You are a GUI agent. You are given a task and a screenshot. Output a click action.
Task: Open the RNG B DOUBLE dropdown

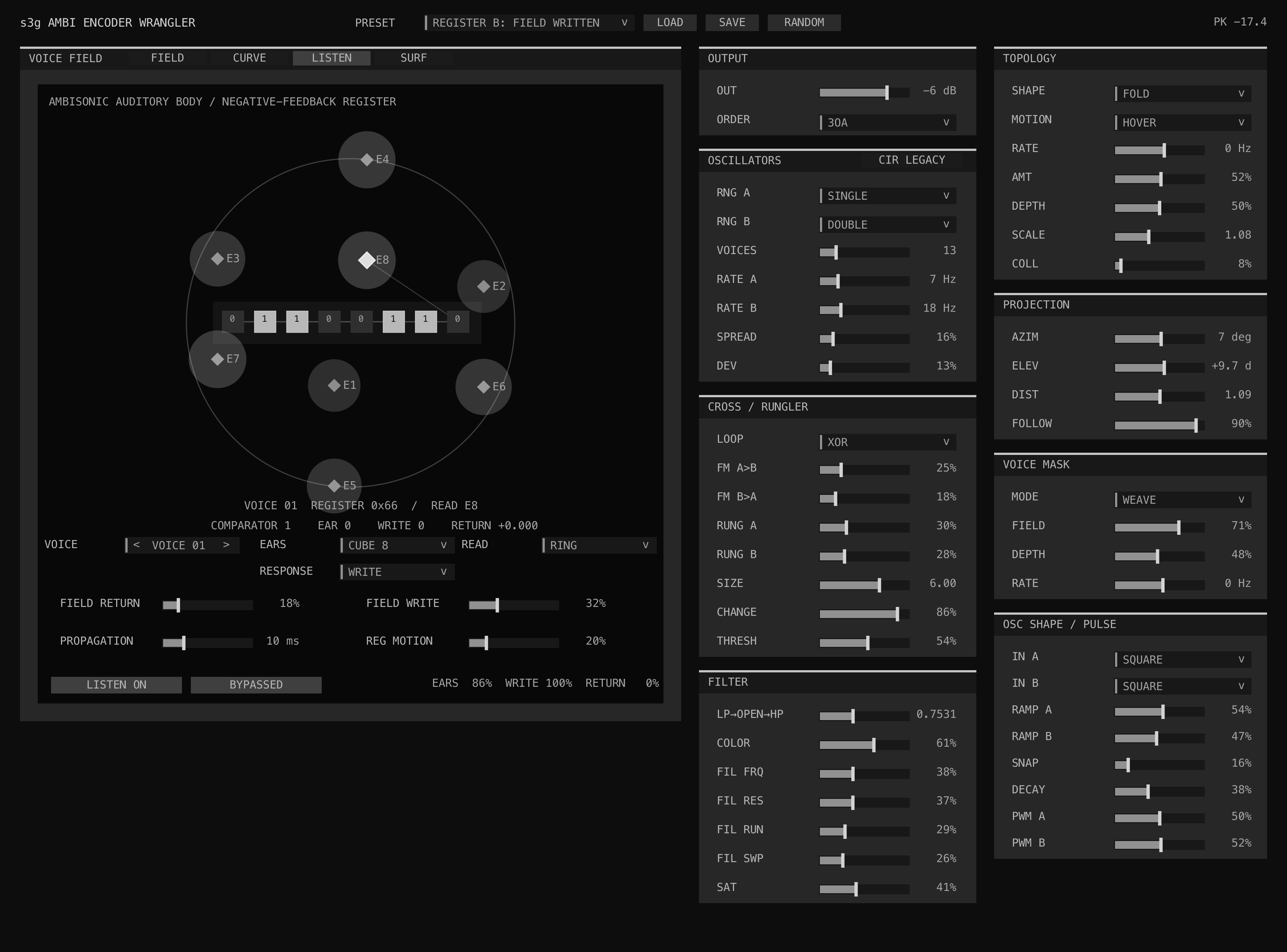888,224
